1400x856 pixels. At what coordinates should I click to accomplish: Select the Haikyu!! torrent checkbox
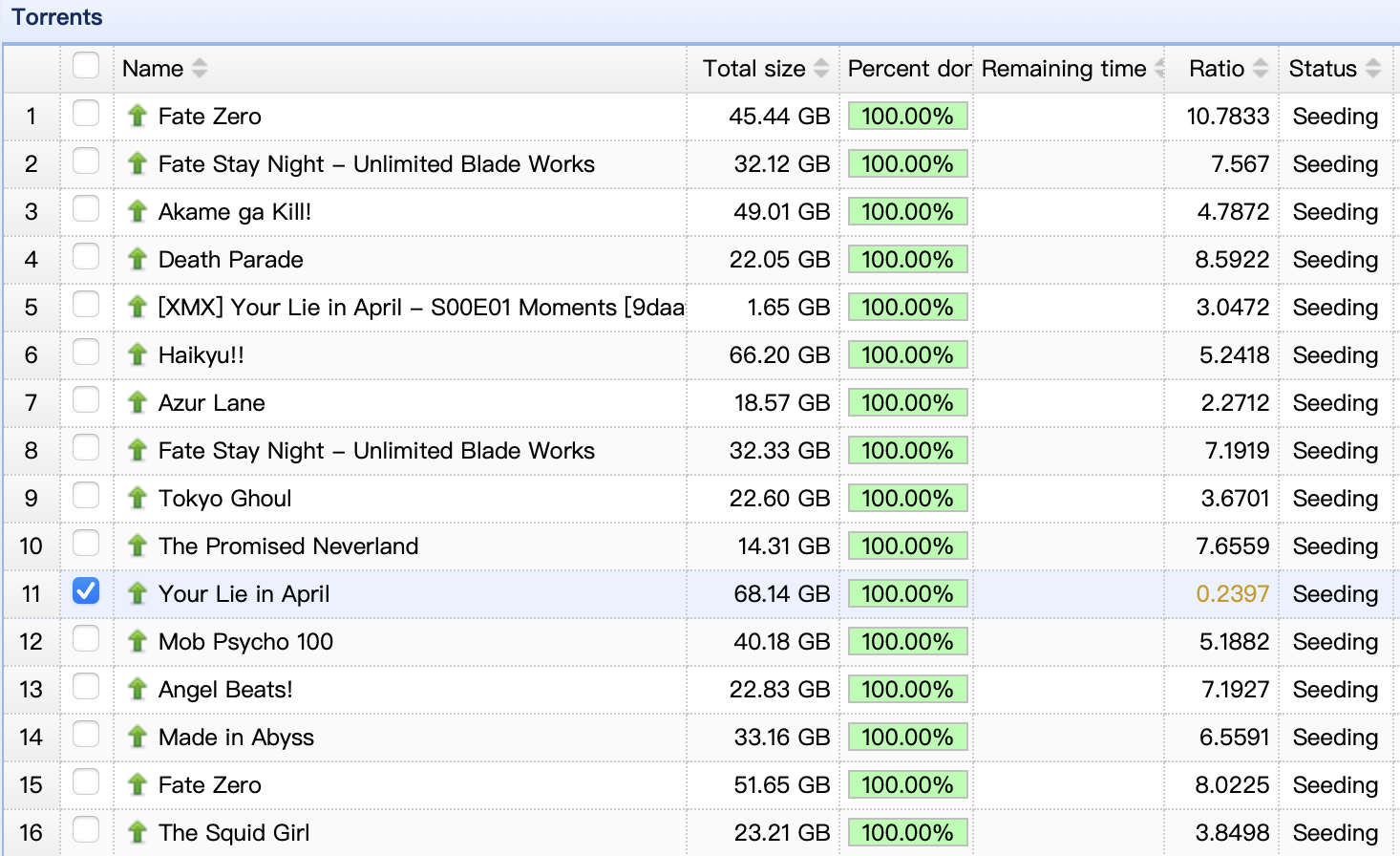86,352
